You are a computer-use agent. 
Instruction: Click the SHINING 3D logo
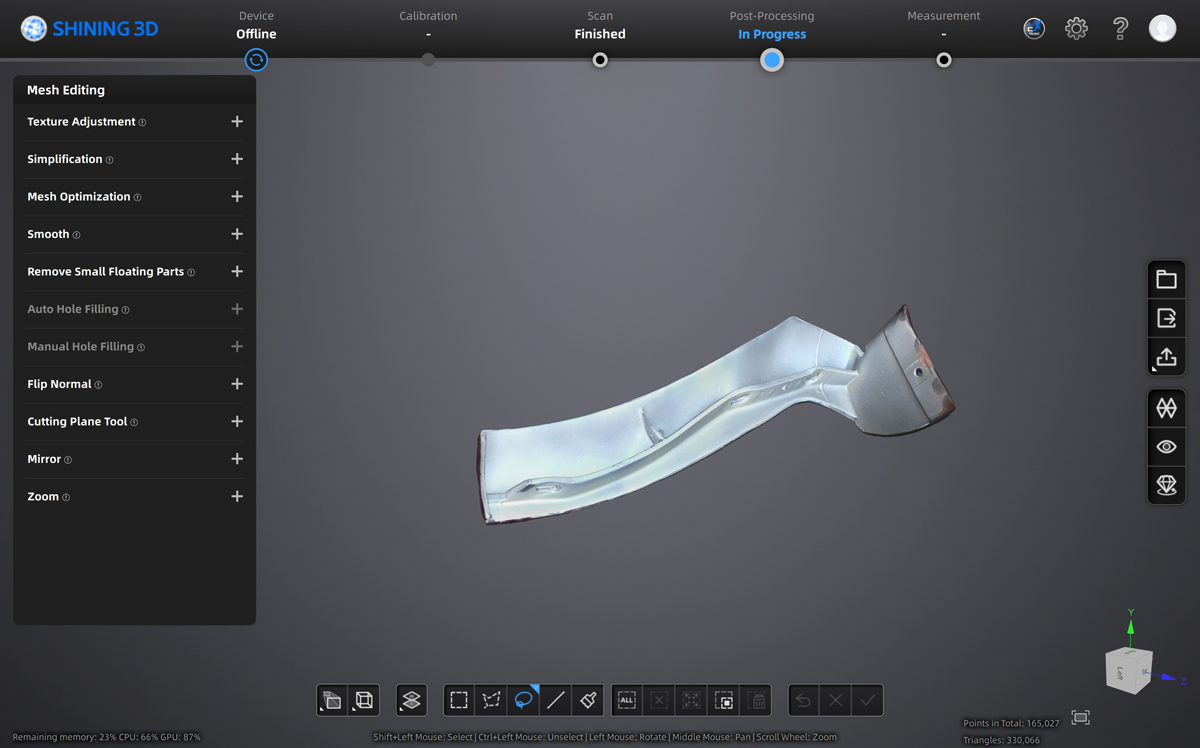tap(90, 29)
